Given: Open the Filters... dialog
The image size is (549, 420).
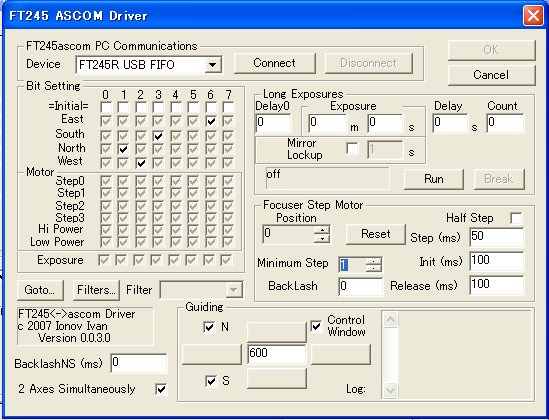Looking at the screenshot, I should point(96,290).
